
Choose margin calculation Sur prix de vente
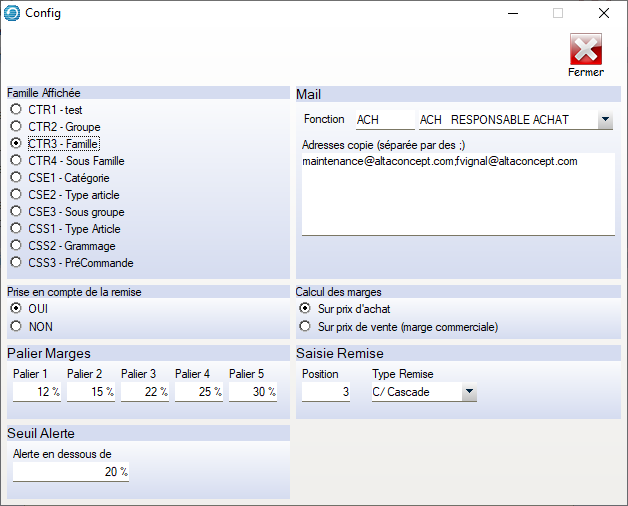tap(305, 326)
